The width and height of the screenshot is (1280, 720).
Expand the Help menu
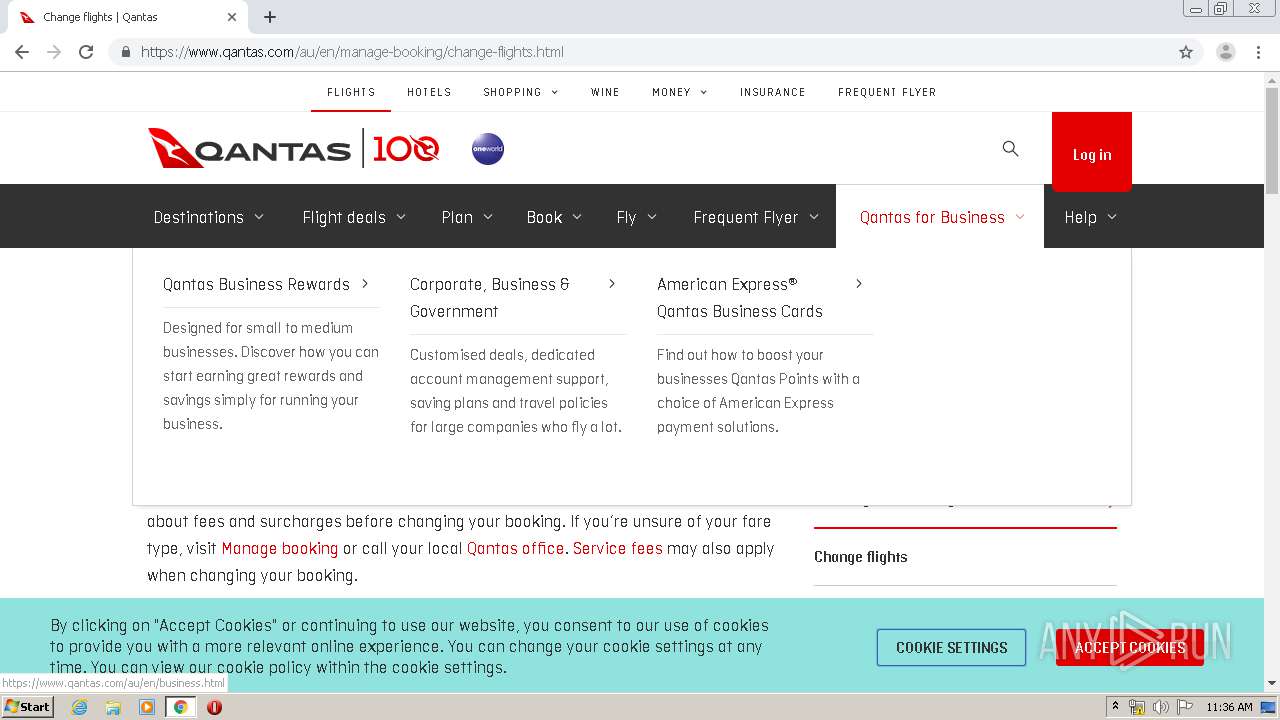[1090, 217]
